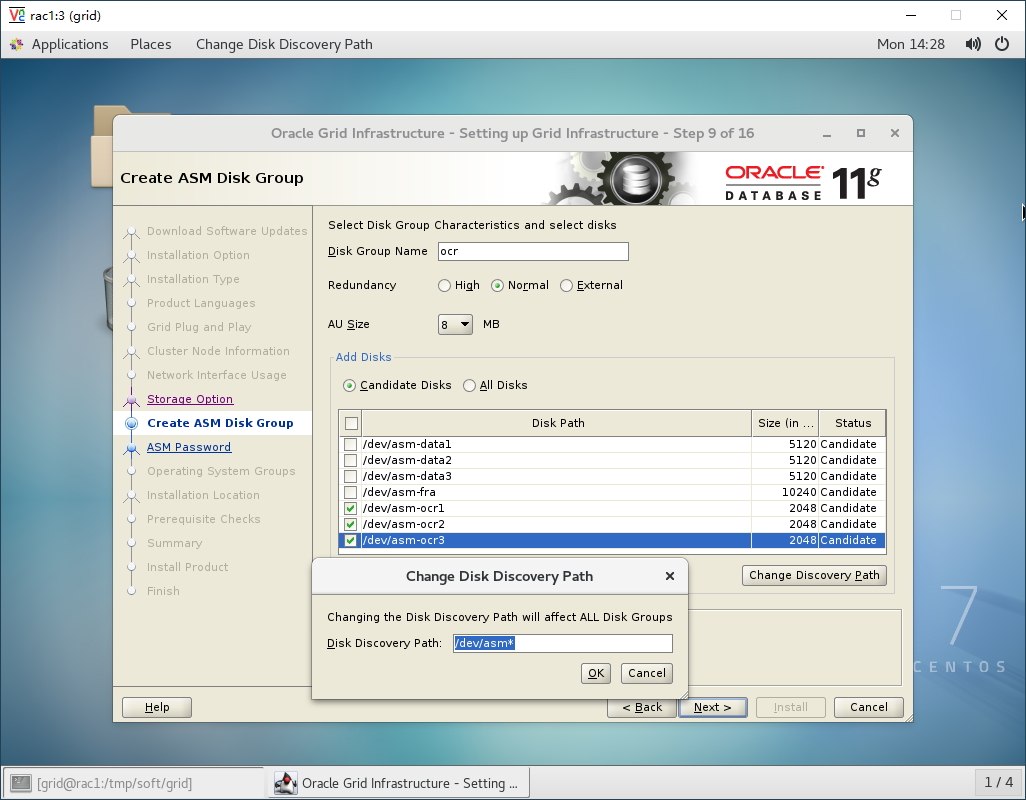
Task: Maximize the Oracle Grid Infrastructure window
Action: click(861, 133)
